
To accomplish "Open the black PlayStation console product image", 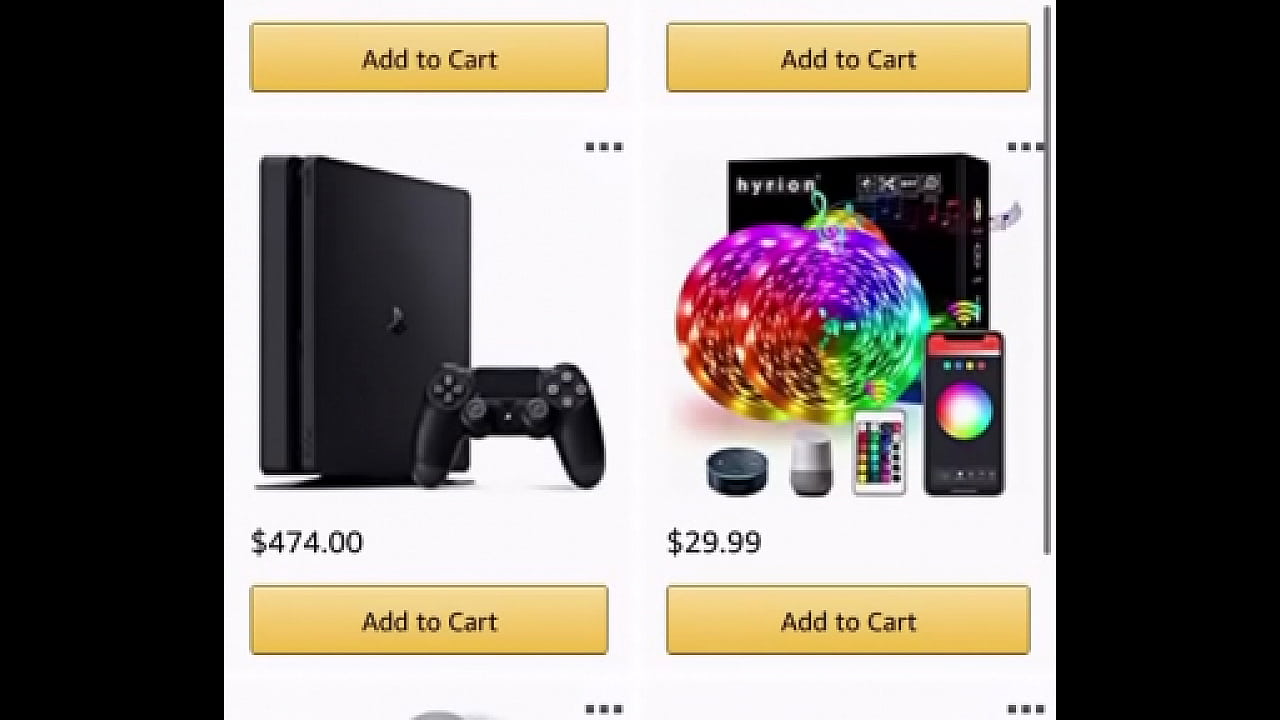I will 430,322.
